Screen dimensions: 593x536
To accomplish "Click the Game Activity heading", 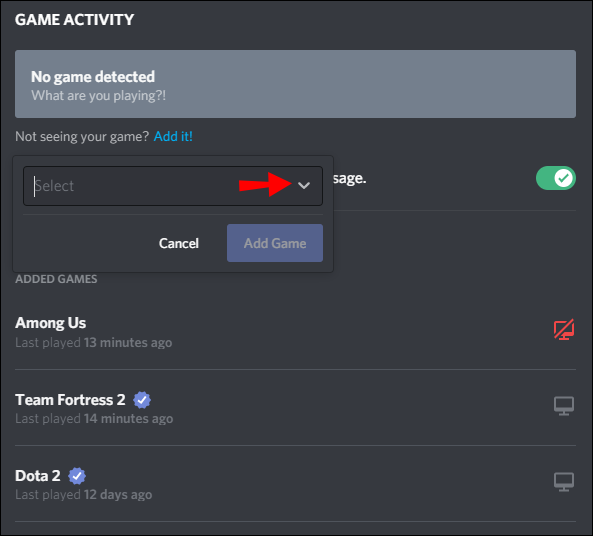I will click(x=75, y=20).
